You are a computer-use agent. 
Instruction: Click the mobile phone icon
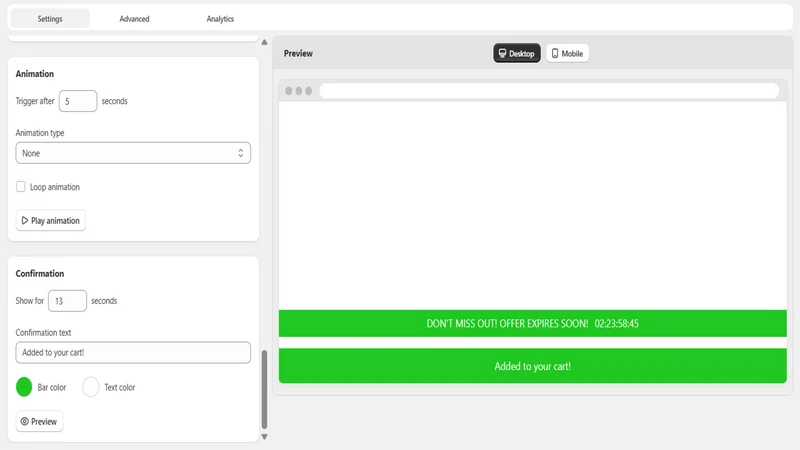[555, 53]
